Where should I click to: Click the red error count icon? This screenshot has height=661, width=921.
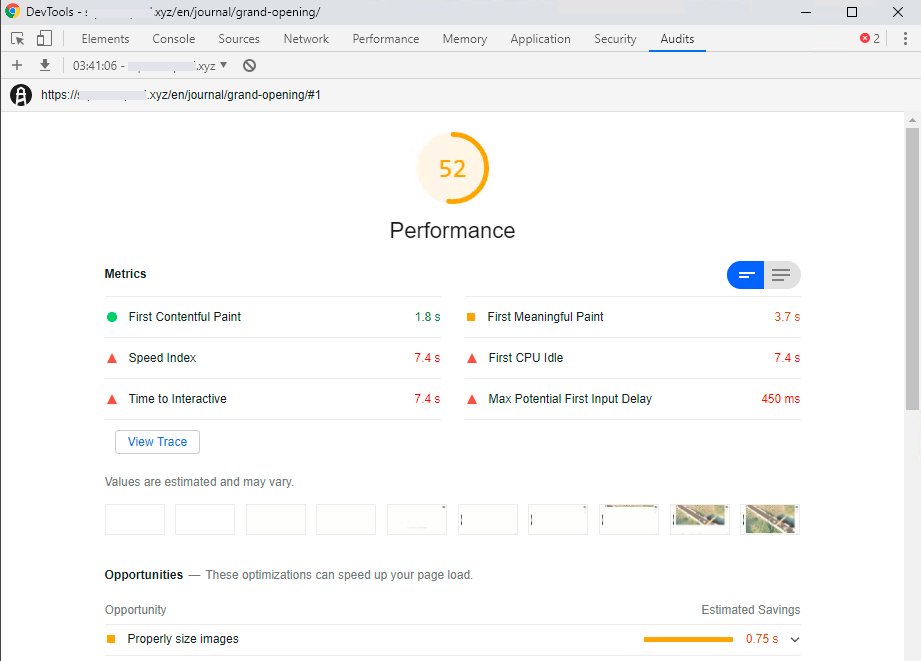870,39
